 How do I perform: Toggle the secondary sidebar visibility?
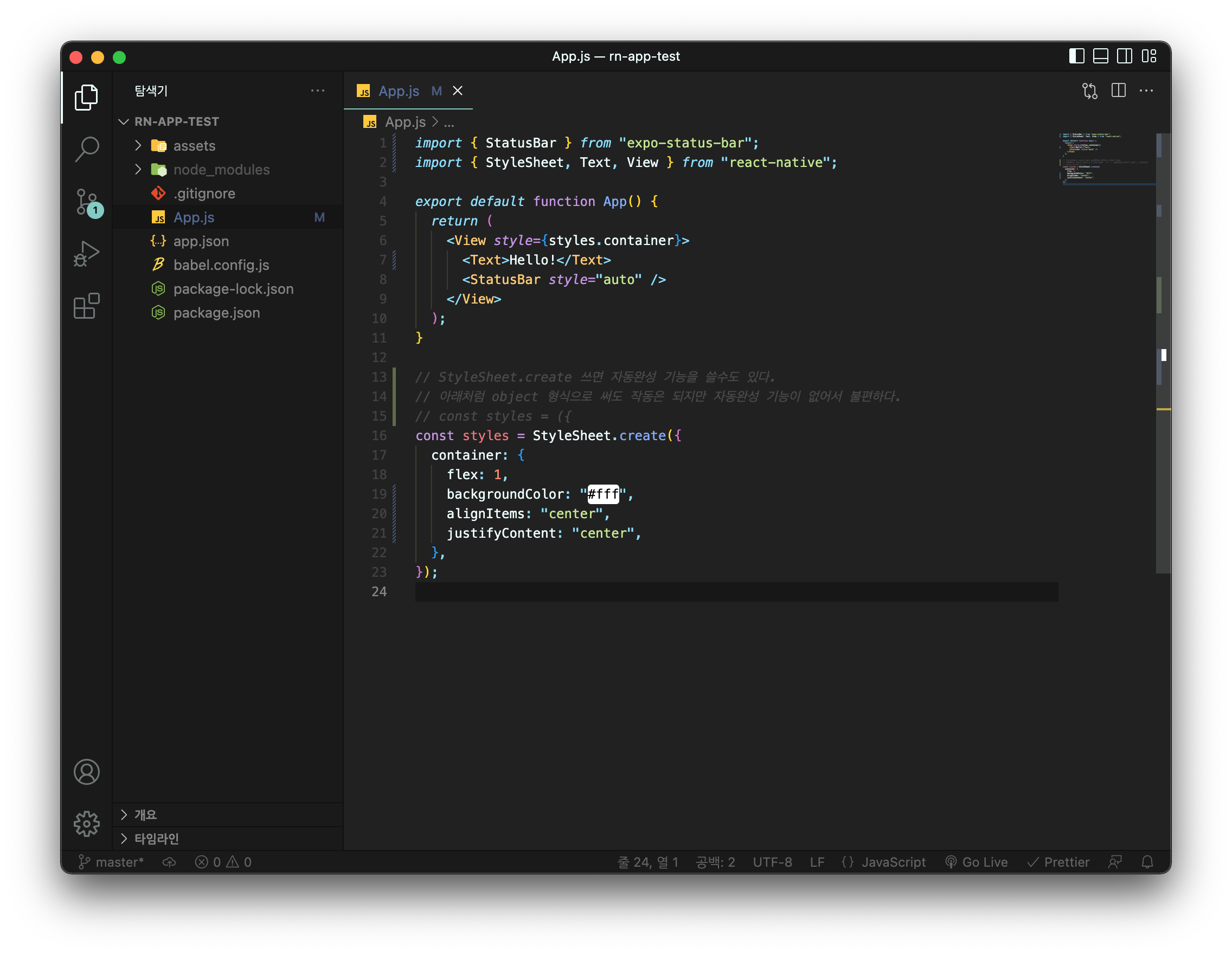[1124, 56]
